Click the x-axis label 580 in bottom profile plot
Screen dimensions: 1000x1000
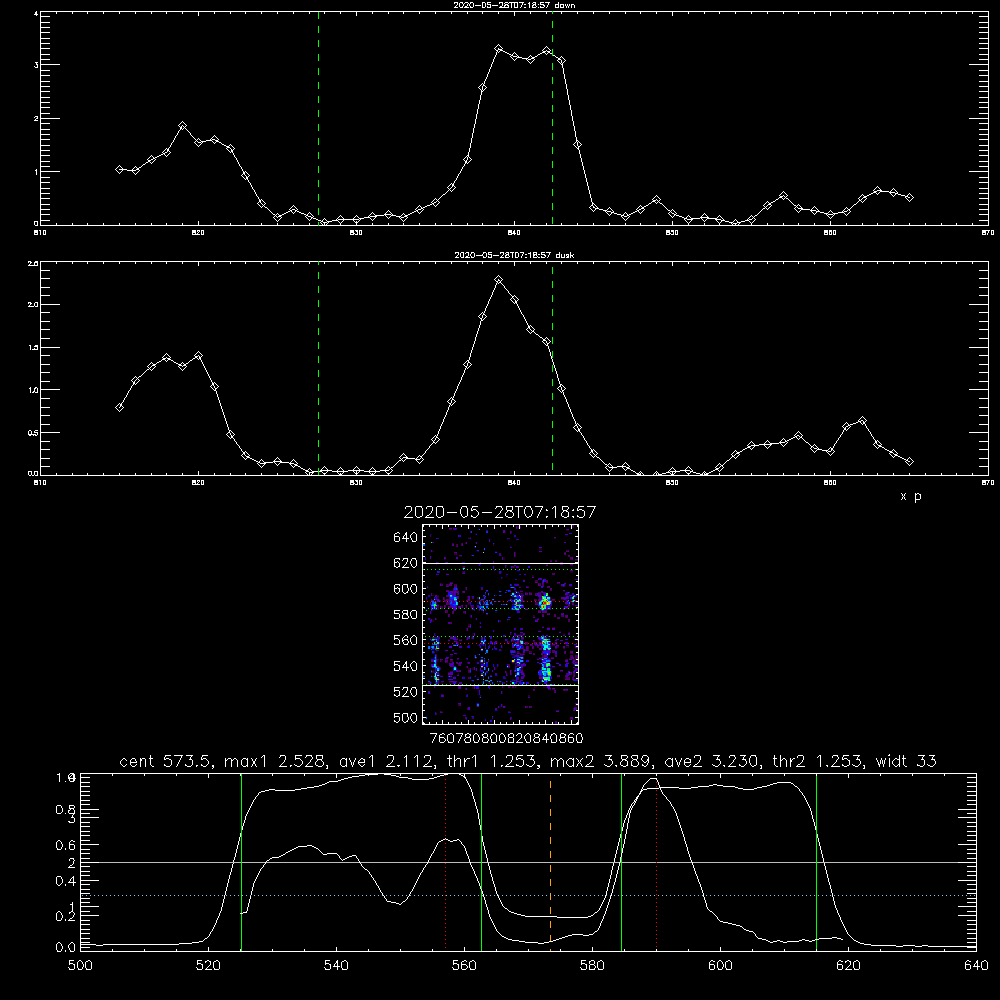592,966
